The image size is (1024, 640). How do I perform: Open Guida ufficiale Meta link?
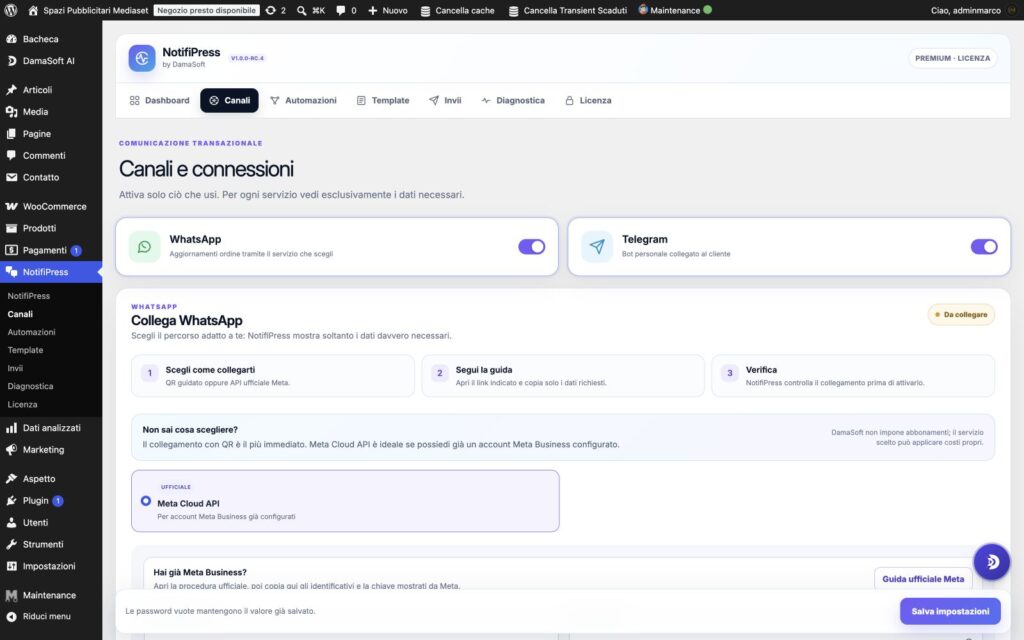coord(923,579)
